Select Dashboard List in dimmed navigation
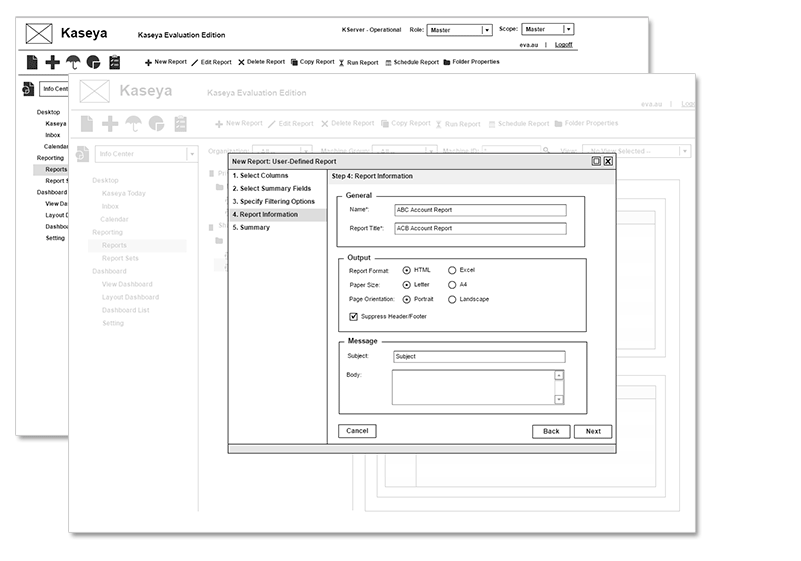 pos(125,310)
